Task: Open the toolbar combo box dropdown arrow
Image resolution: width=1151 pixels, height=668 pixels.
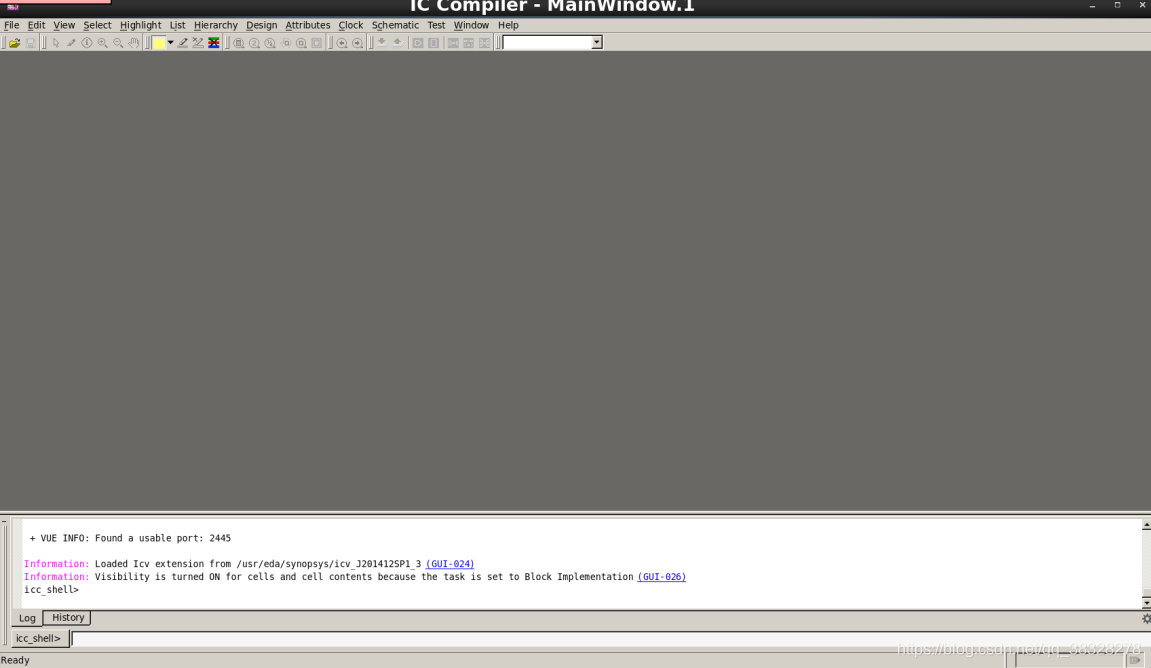Action: (597, 43)
